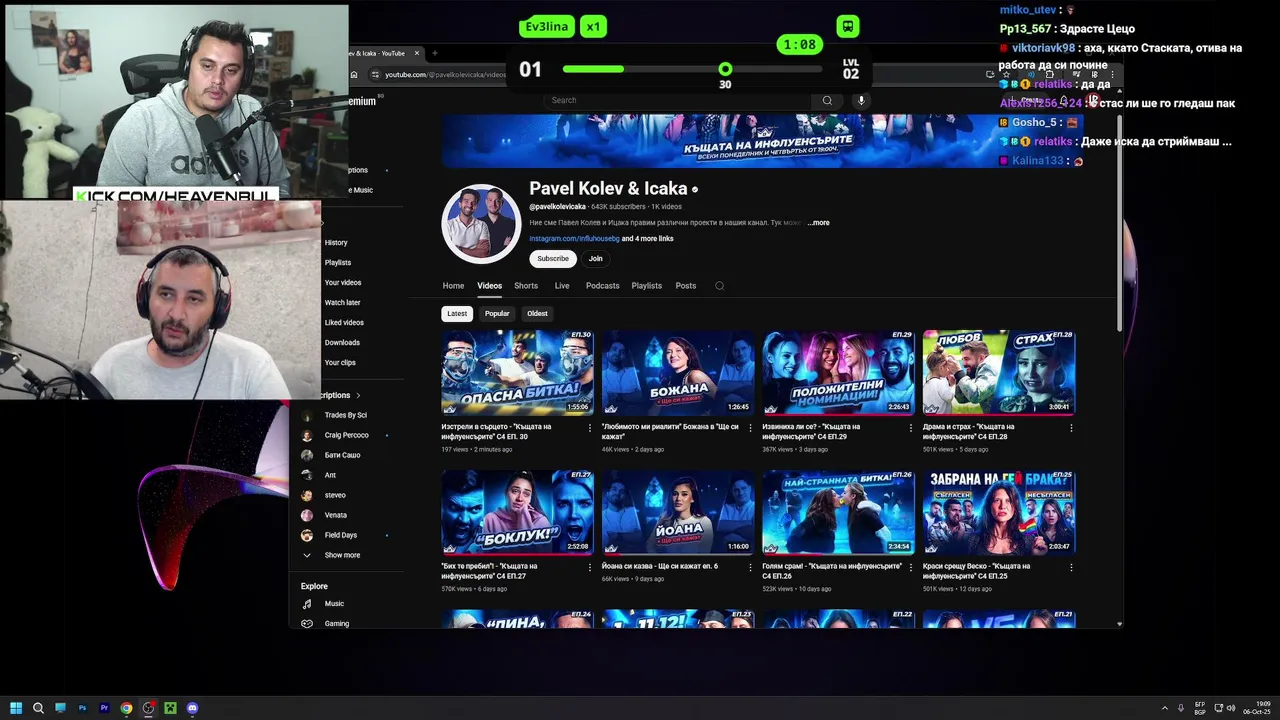Image resolution: width=1280 pixels, height=720 pixels.
Task: Open the channel Posts tab
Action: (x=685, y=286)
